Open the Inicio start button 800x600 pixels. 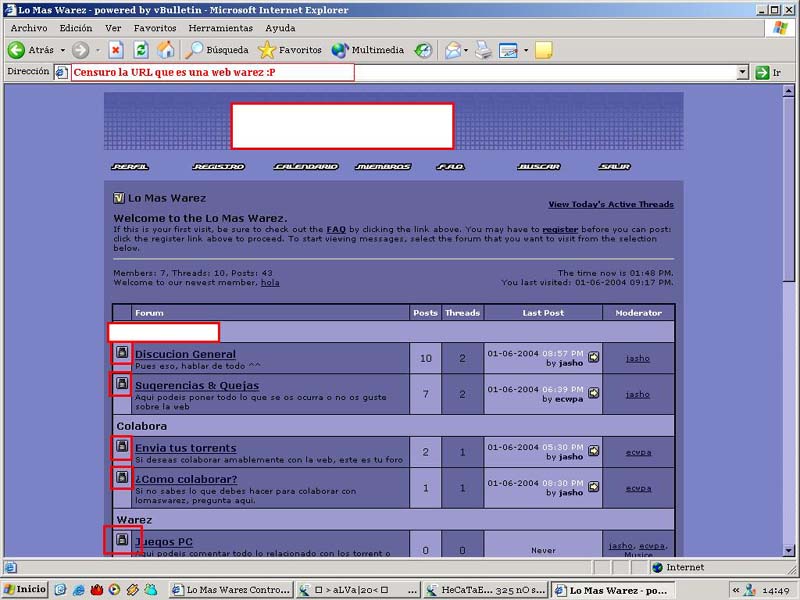coord(24,590)
